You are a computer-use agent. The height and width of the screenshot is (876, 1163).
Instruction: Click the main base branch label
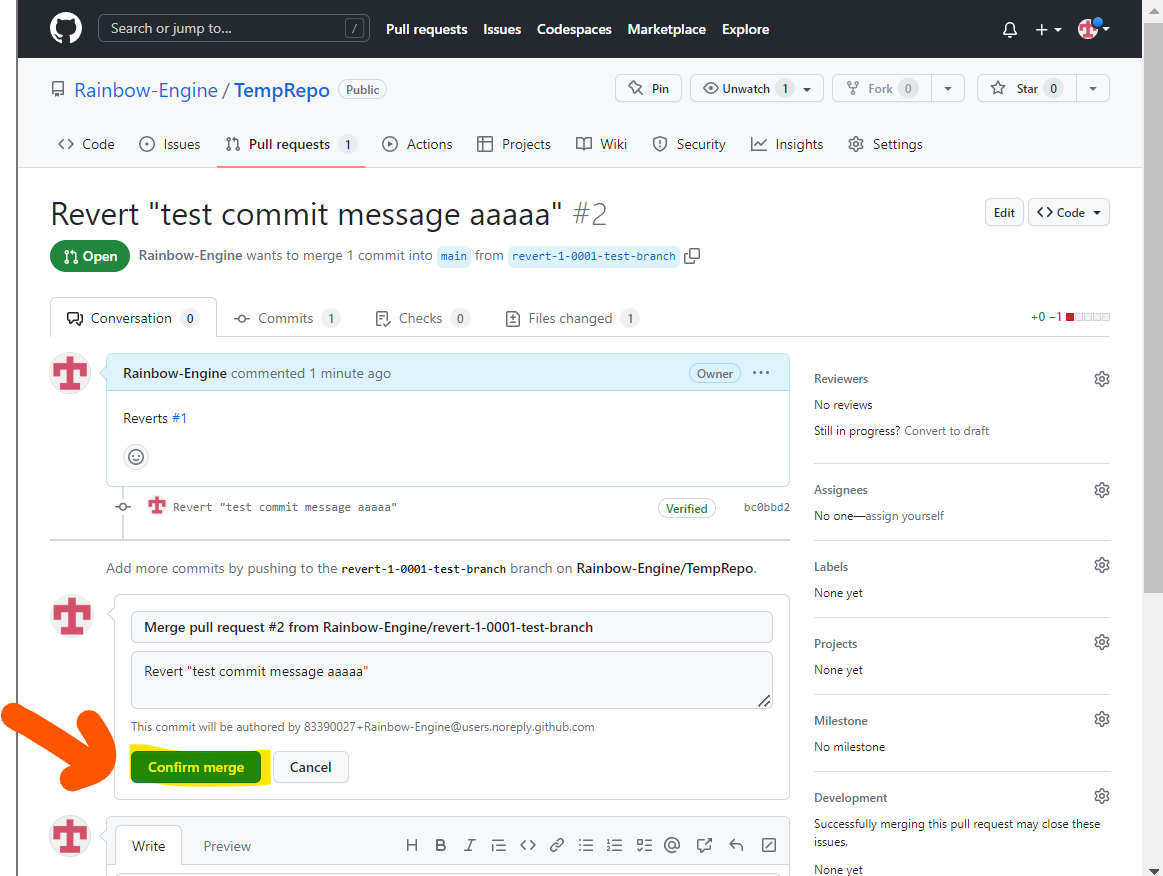[x=454, y=256]
